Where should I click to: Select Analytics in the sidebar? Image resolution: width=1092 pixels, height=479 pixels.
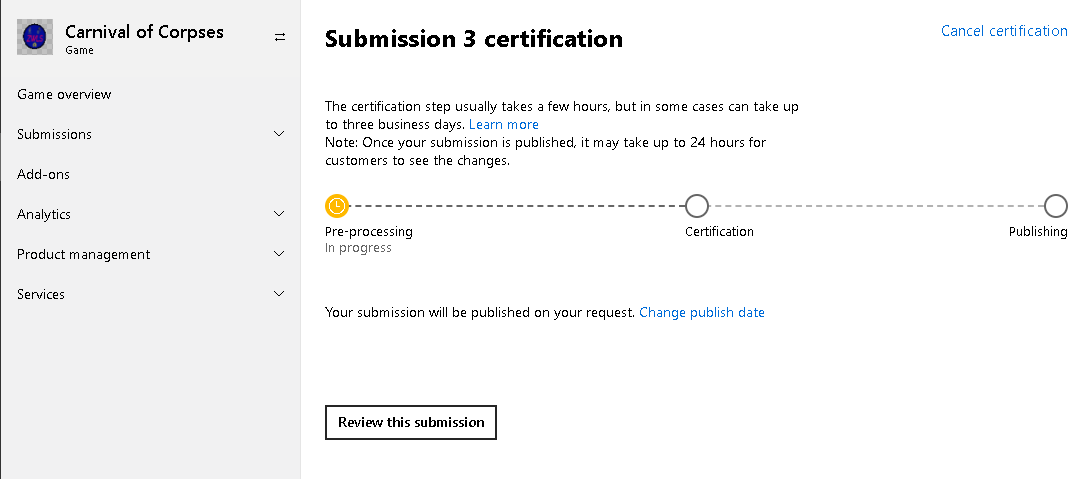(x=44, y=214)
